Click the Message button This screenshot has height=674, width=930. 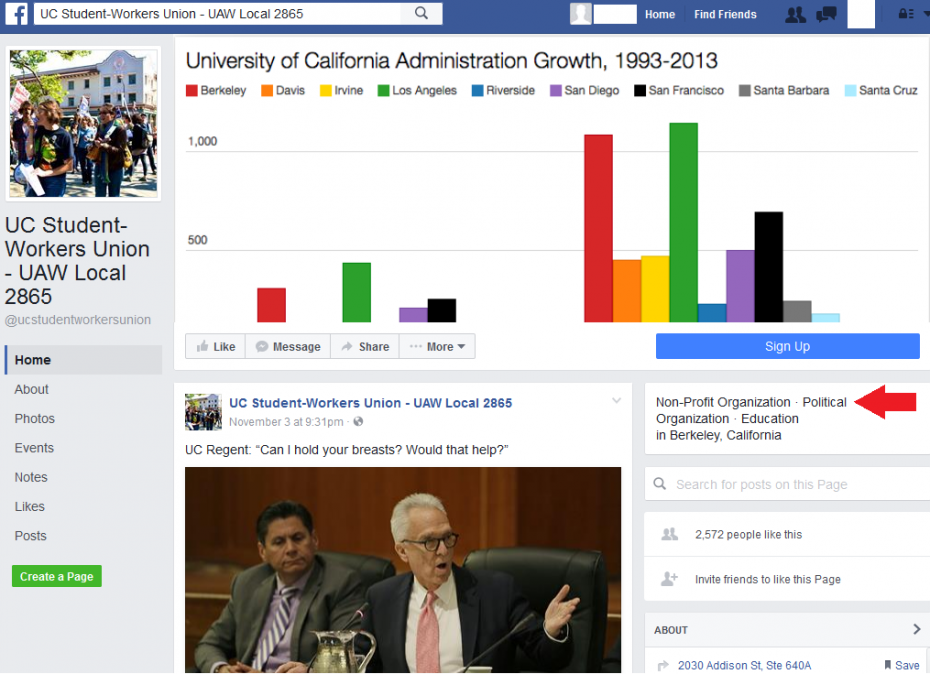tap(288, 346)
